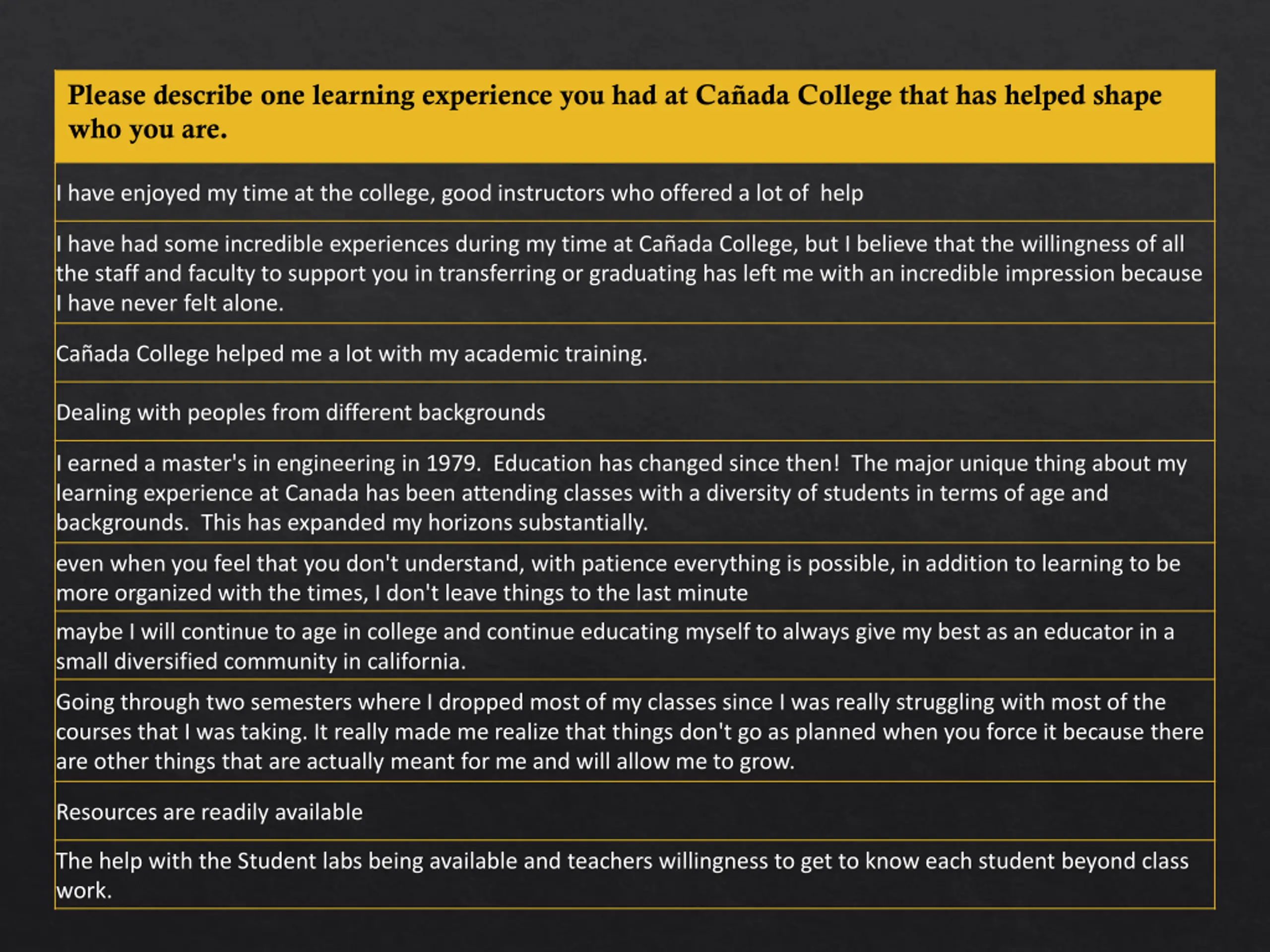Select the 'good instructors who offered help' row
This screenshot has height=952, width=1270.
[635, 192]
